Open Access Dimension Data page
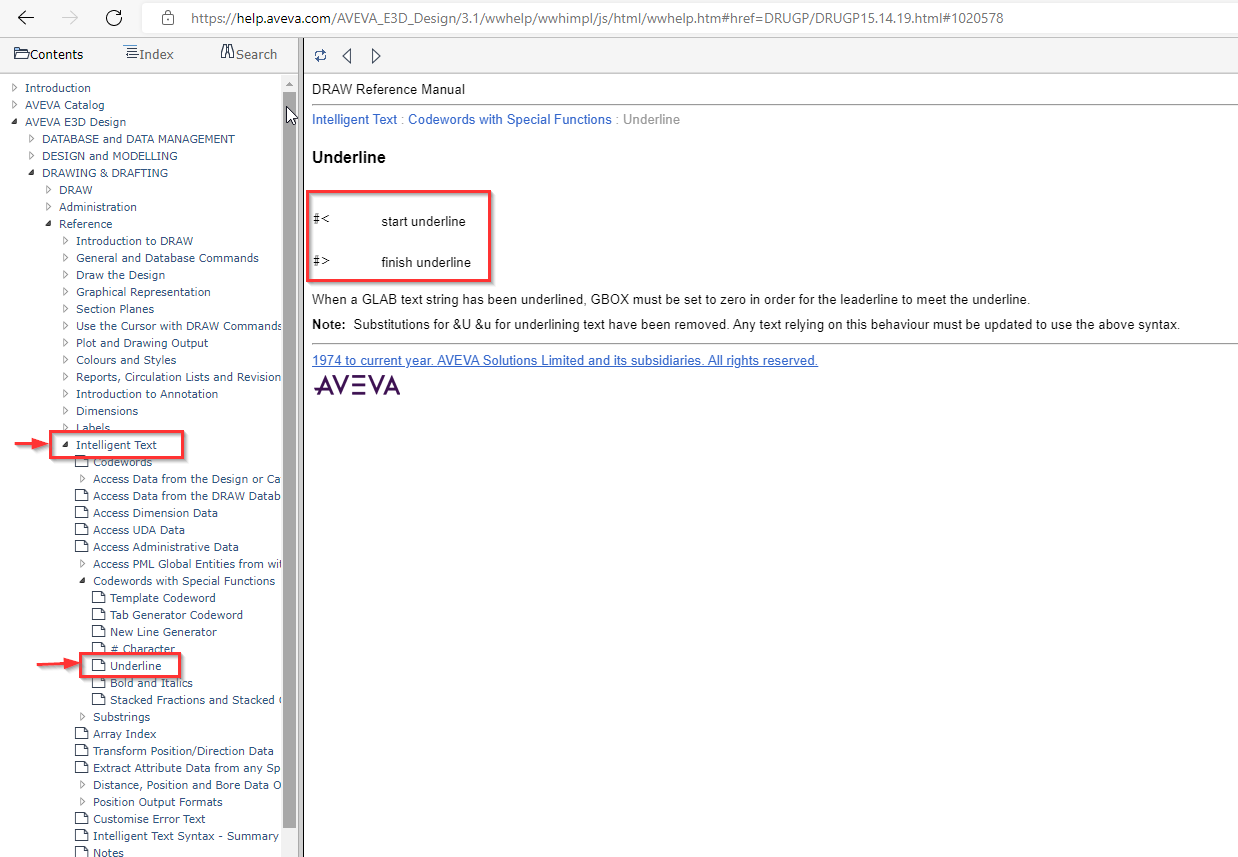 point(155,513)
